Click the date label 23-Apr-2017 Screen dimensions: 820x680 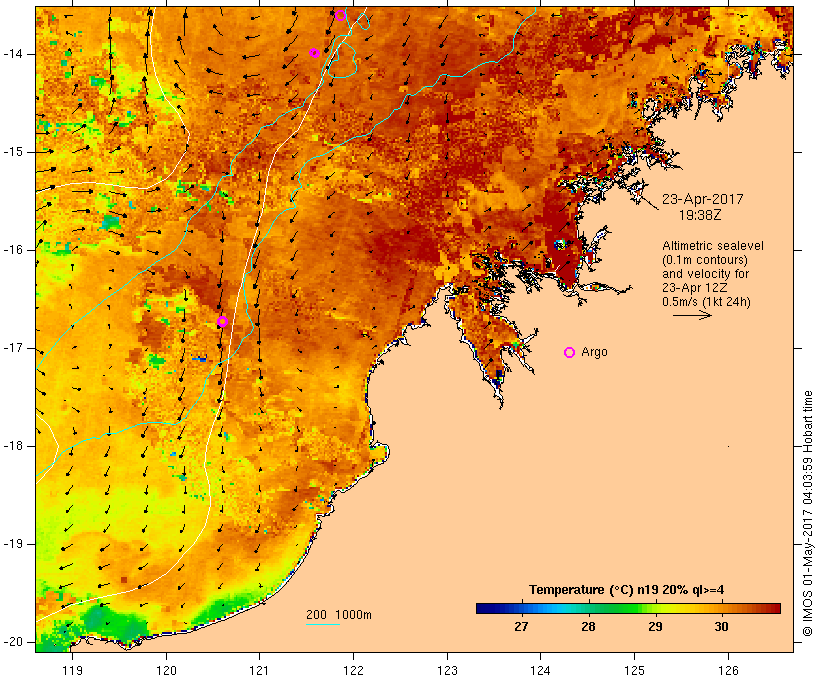702,199
